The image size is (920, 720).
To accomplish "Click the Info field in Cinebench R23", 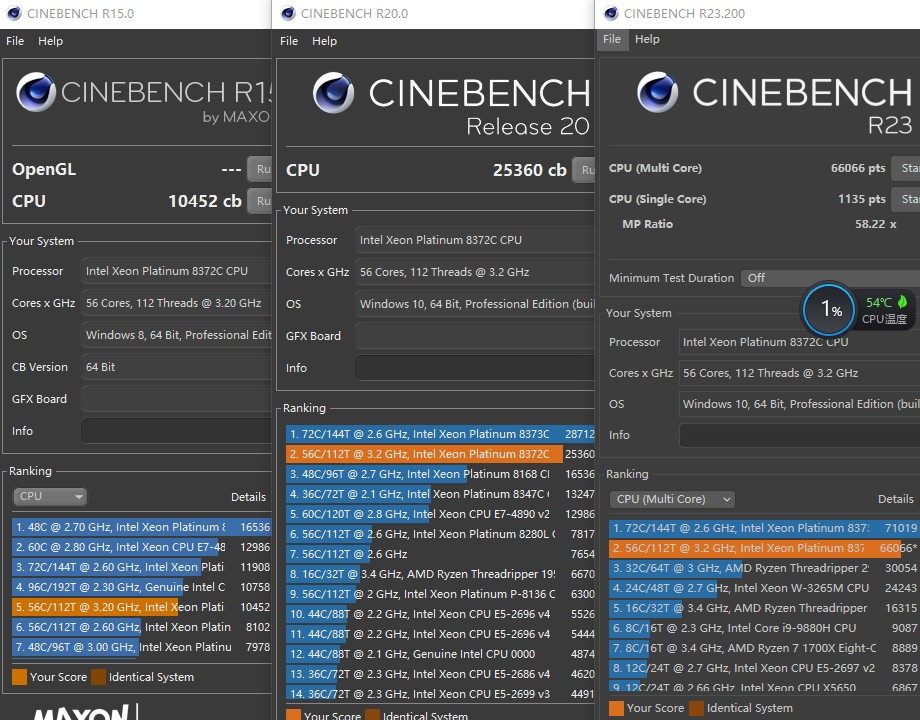I will [x=799, y=435].
